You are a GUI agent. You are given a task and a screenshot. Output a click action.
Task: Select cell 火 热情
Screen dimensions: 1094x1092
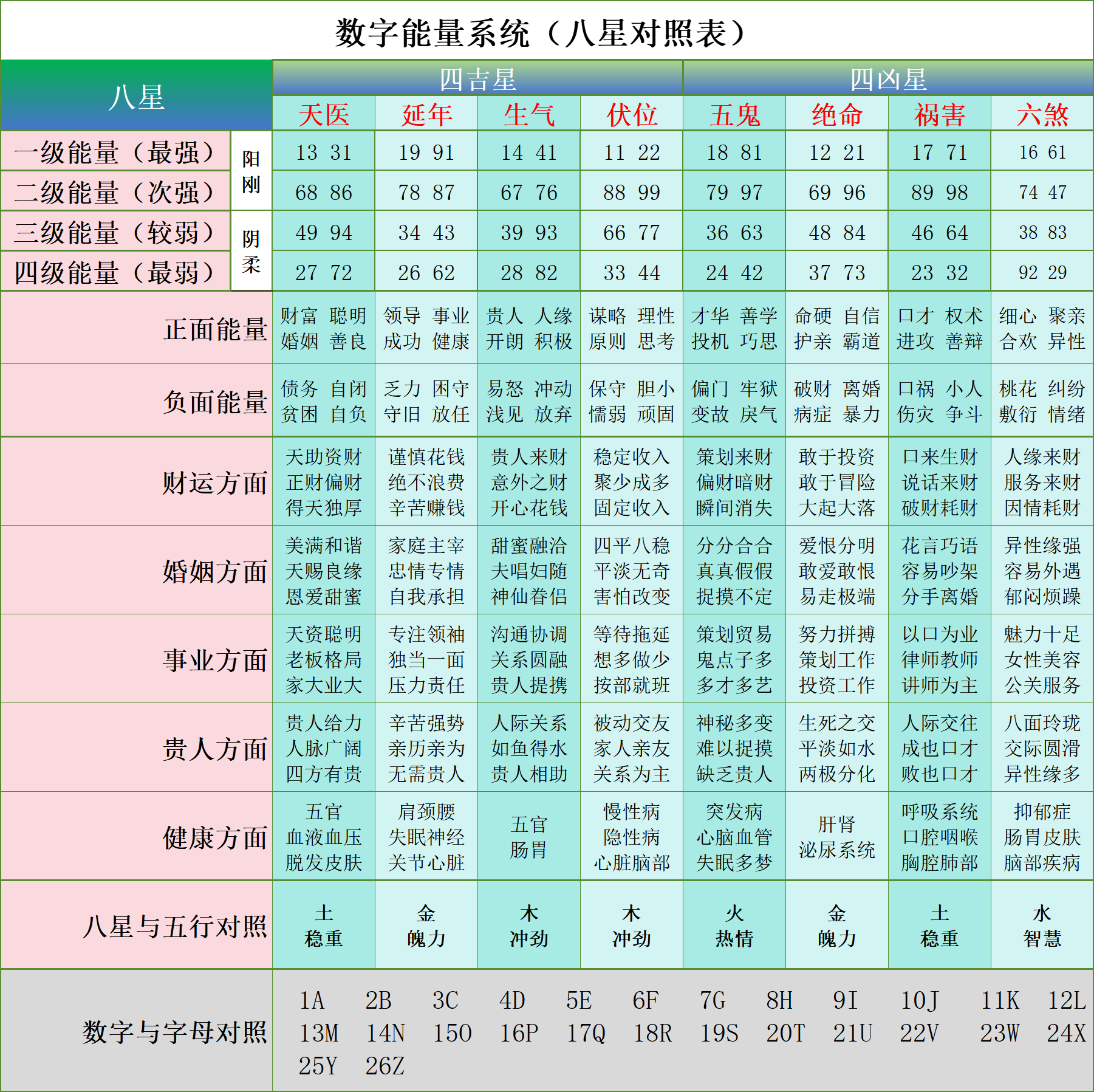click(x=734, y=925)
